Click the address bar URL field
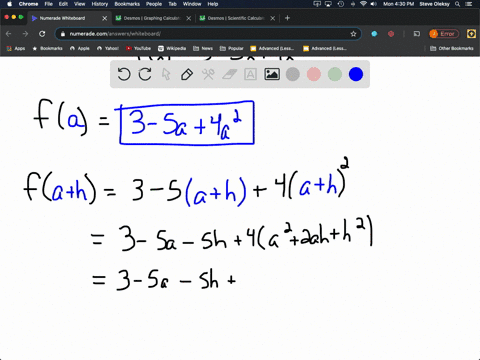The height and width of the screenshot is (360, 480). (207, 34)
